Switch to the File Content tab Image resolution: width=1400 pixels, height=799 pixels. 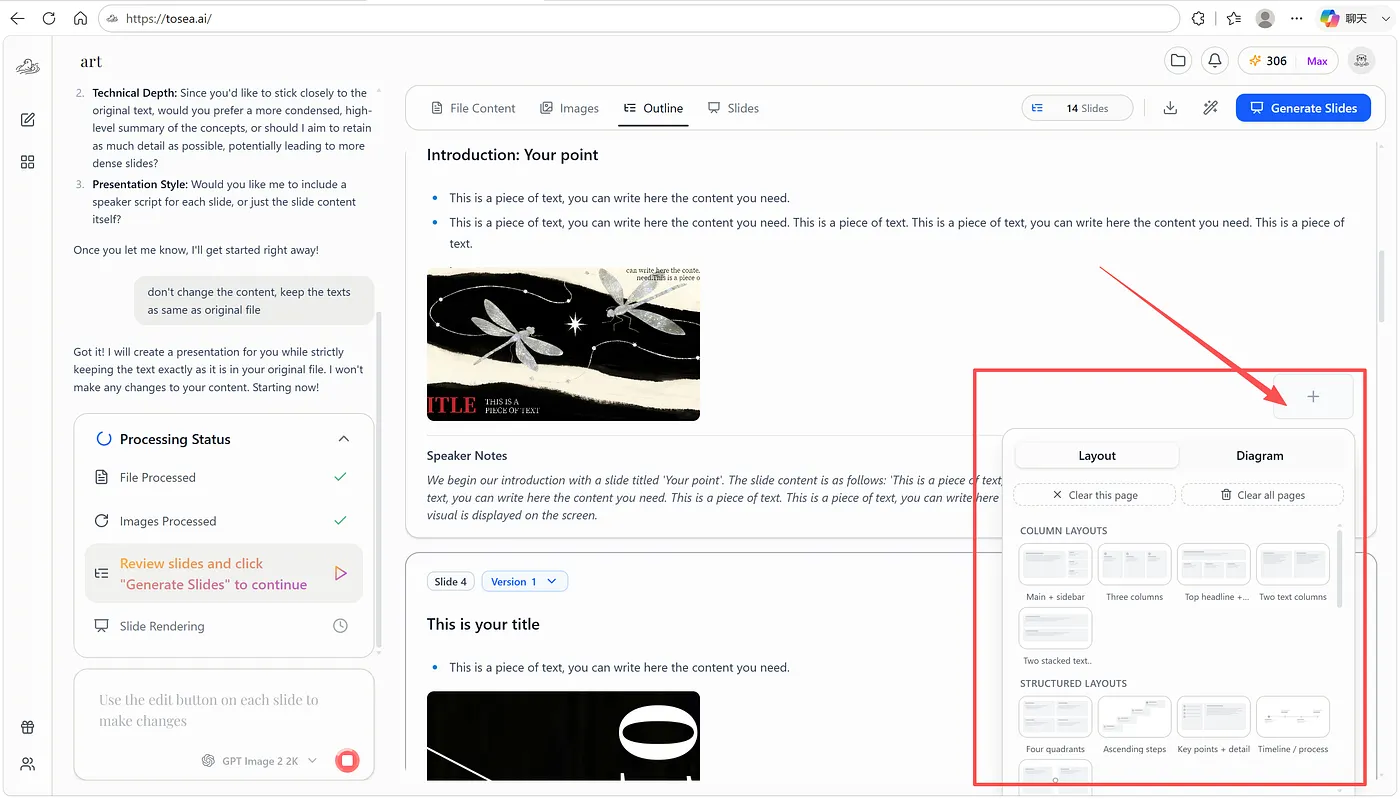tap(473, 108)
